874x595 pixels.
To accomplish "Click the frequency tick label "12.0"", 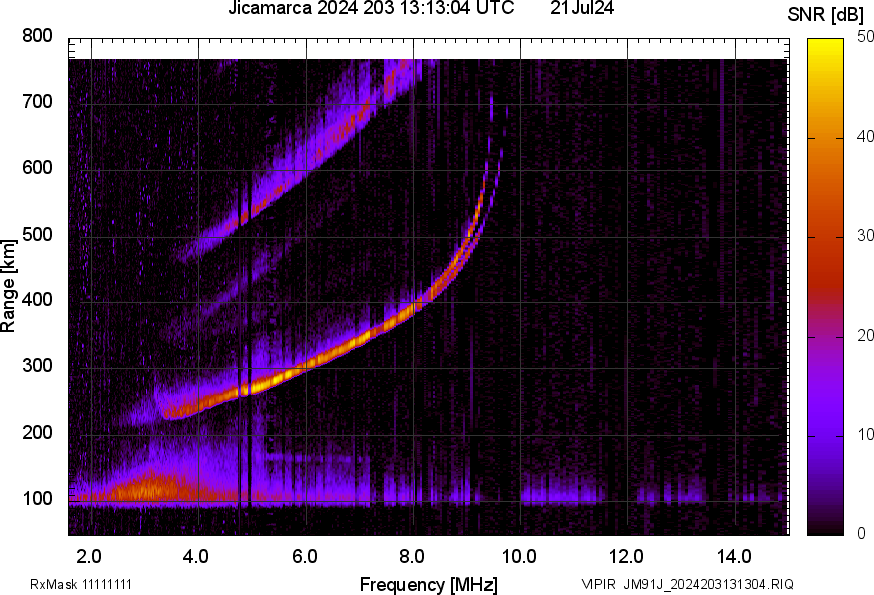I will tap(627, 556).
